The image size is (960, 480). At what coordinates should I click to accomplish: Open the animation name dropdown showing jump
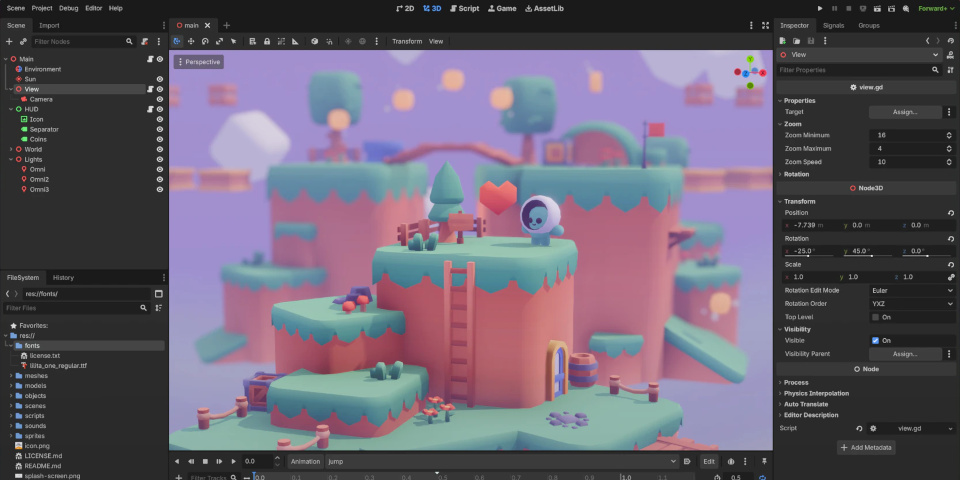[500, 461]
